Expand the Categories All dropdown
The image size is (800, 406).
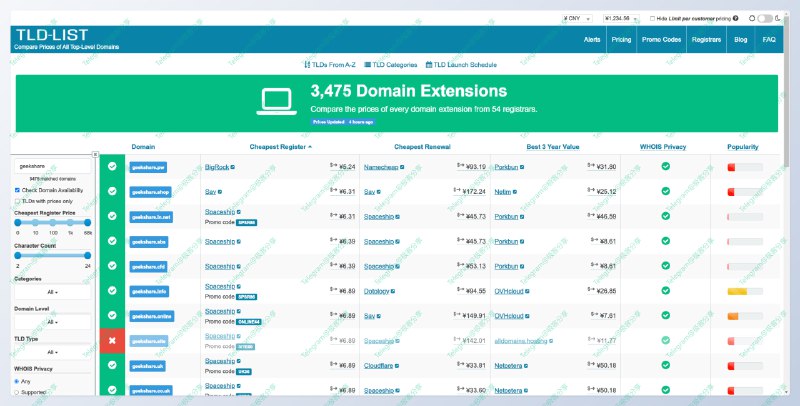[x=52, y=292]
